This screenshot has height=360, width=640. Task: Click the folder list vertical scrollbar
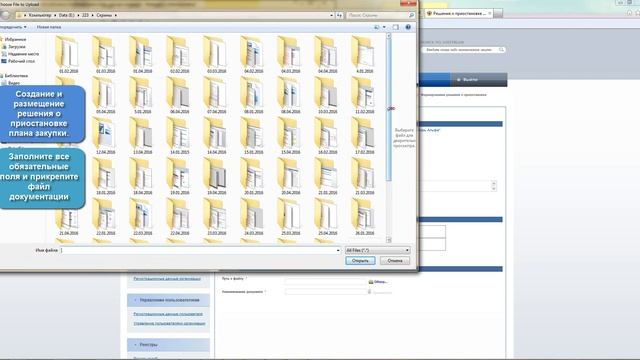pos(389,138)
